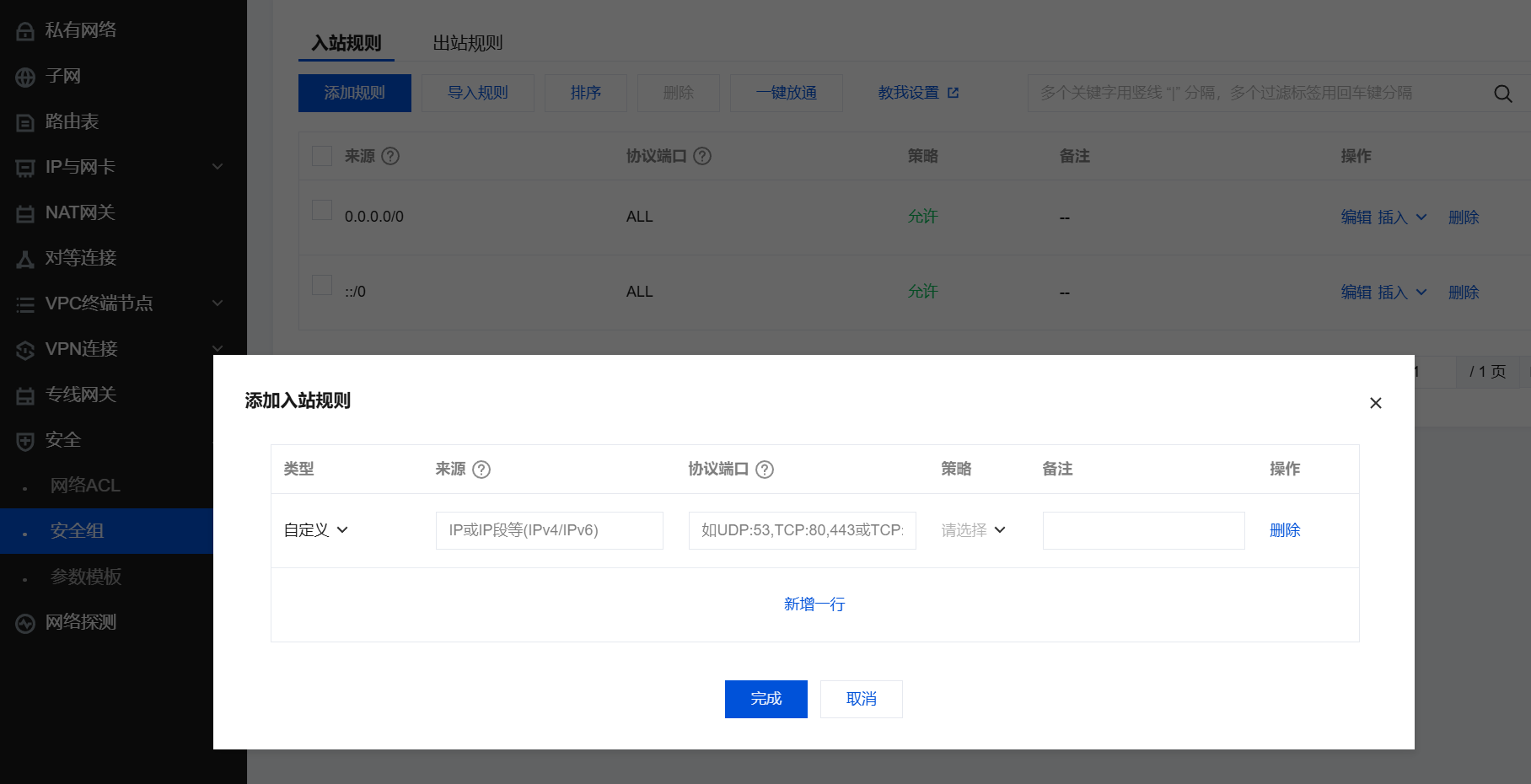
Task: Click the NAT网关 sidebar icon
Action: click(25, 213)
